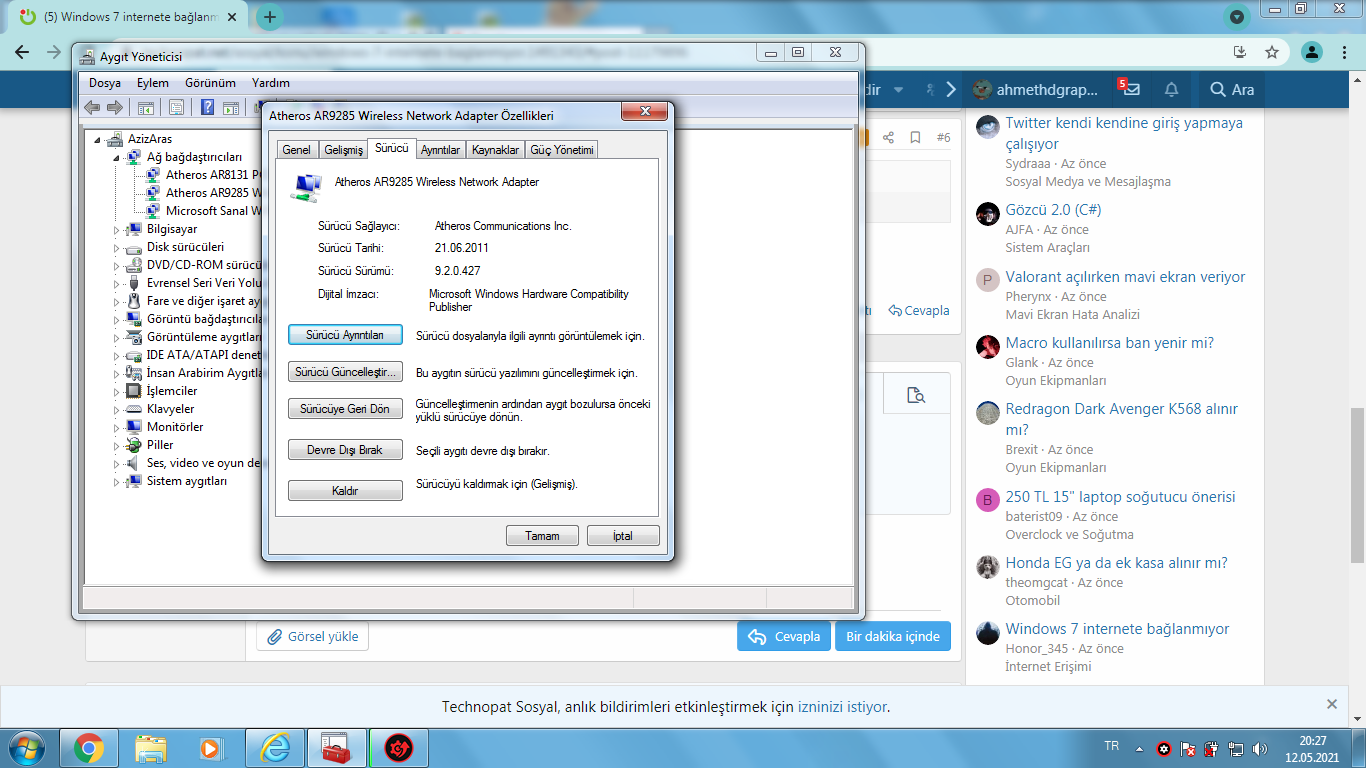Bookmark this page with the star icon
1366x768 pixels.
[1272, 52]
